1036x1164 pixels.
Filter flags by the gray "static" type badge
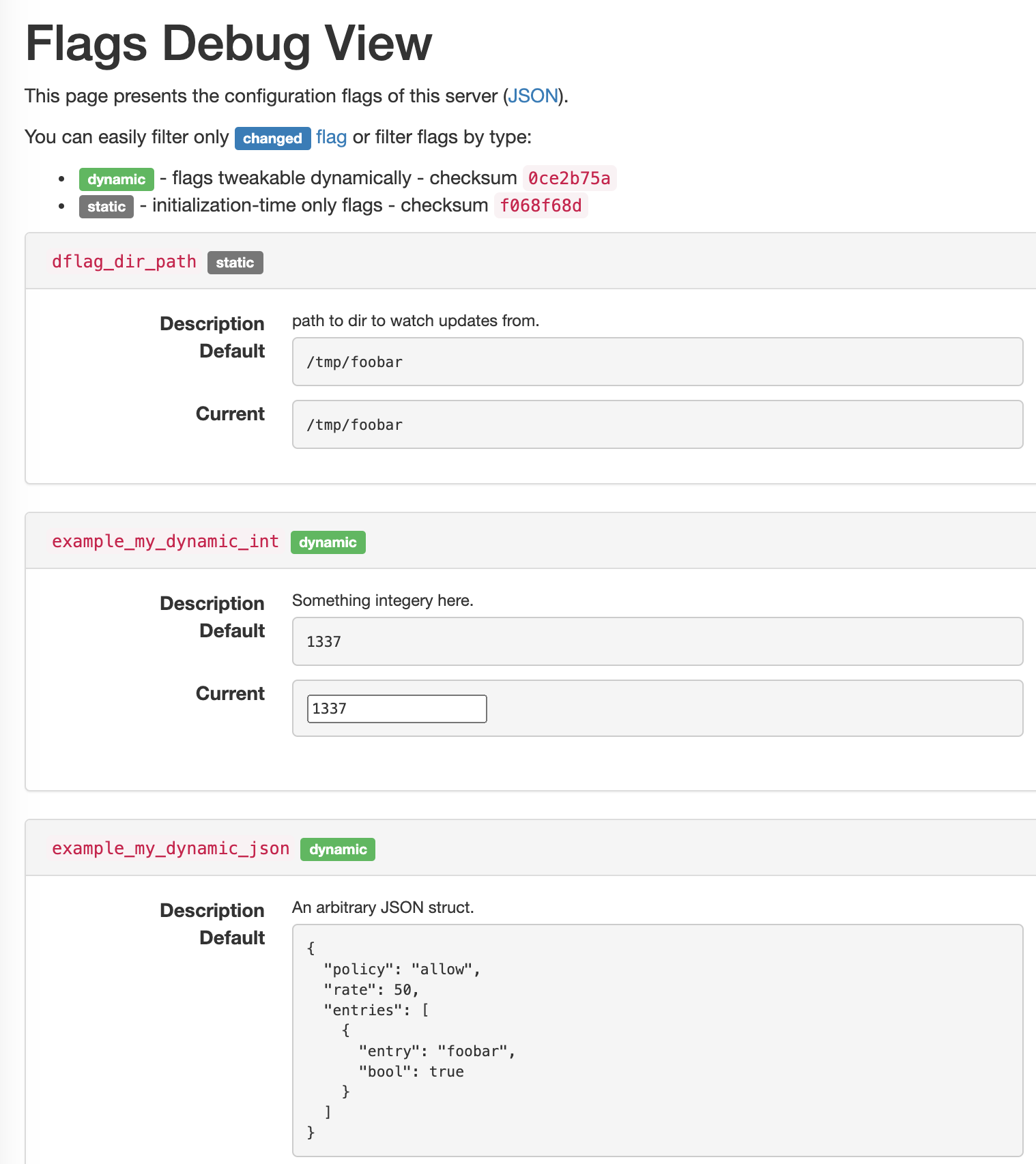106,206
